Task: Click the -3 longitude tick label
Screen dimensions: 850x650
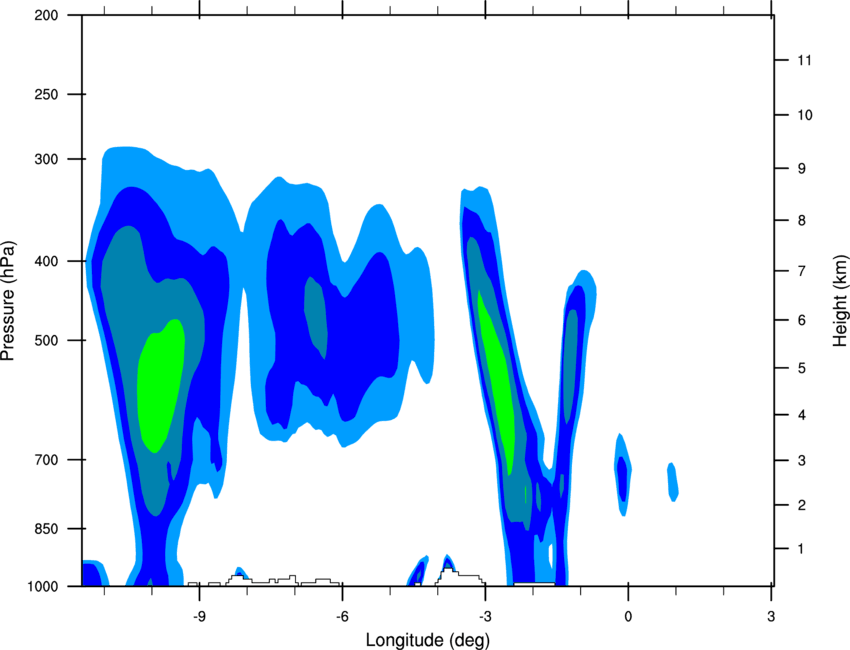Action: coord(485,616)
